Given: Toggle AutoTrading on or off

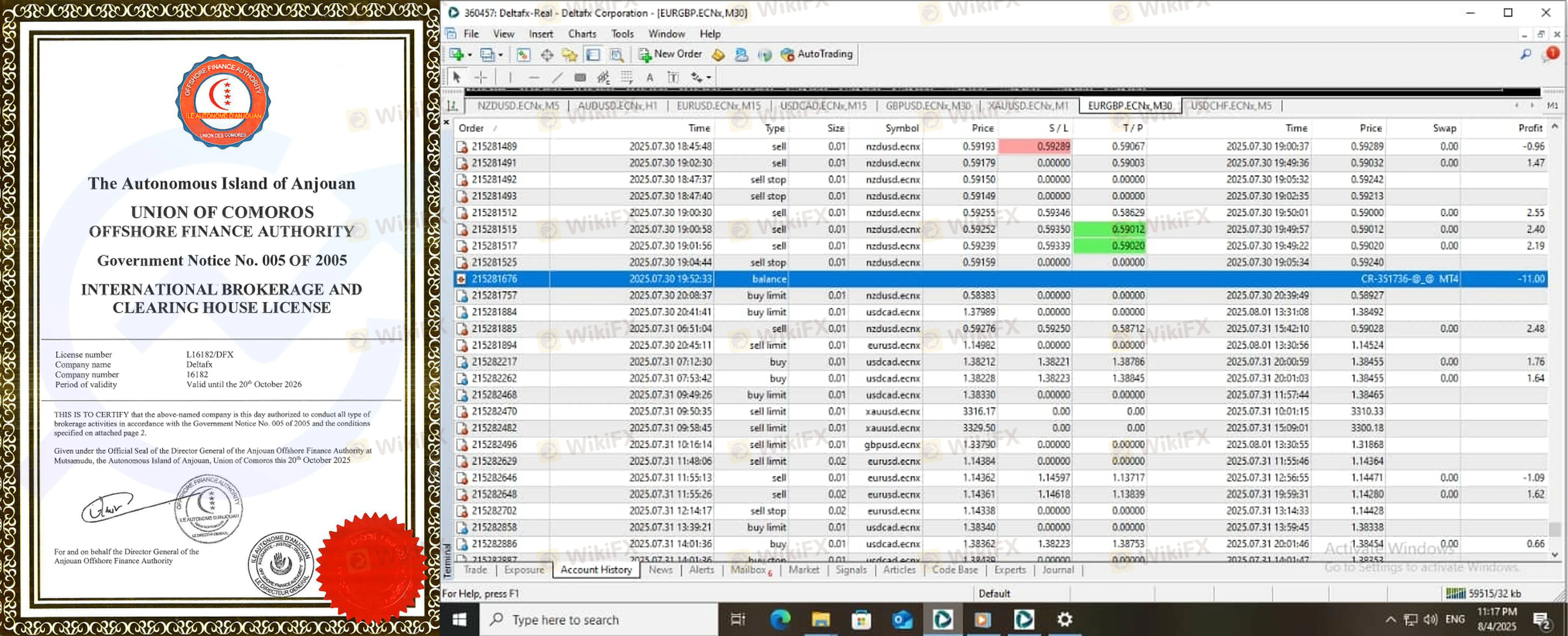Looking at the screenshot, I should click(x=817, y=54).
